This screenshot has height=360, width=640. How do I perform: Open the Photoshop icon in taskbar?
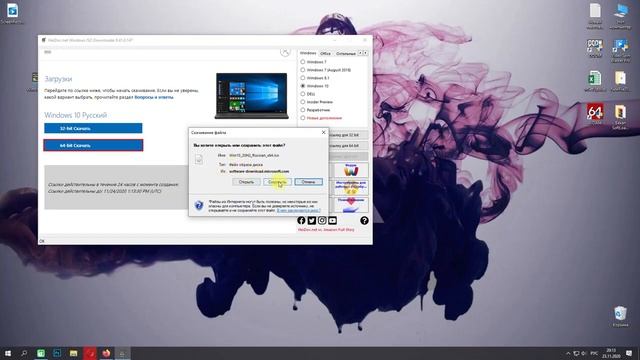pos(57,353)
